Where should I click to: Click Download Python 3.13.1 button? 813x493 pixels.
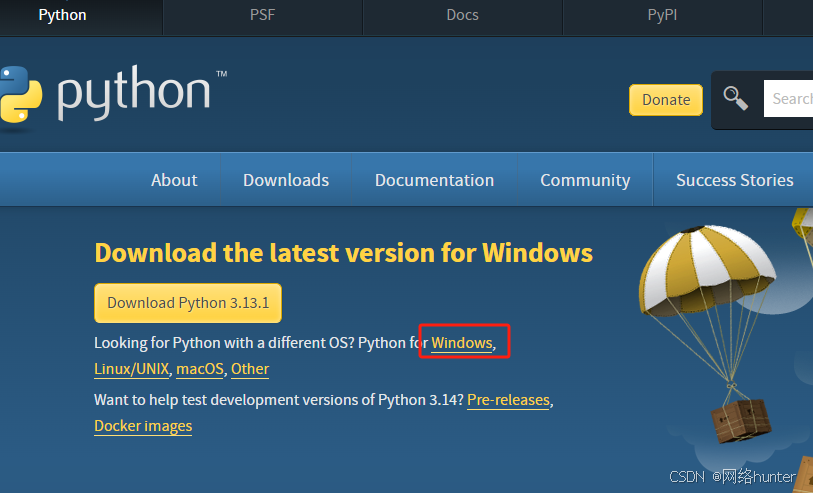pos(188,303)
